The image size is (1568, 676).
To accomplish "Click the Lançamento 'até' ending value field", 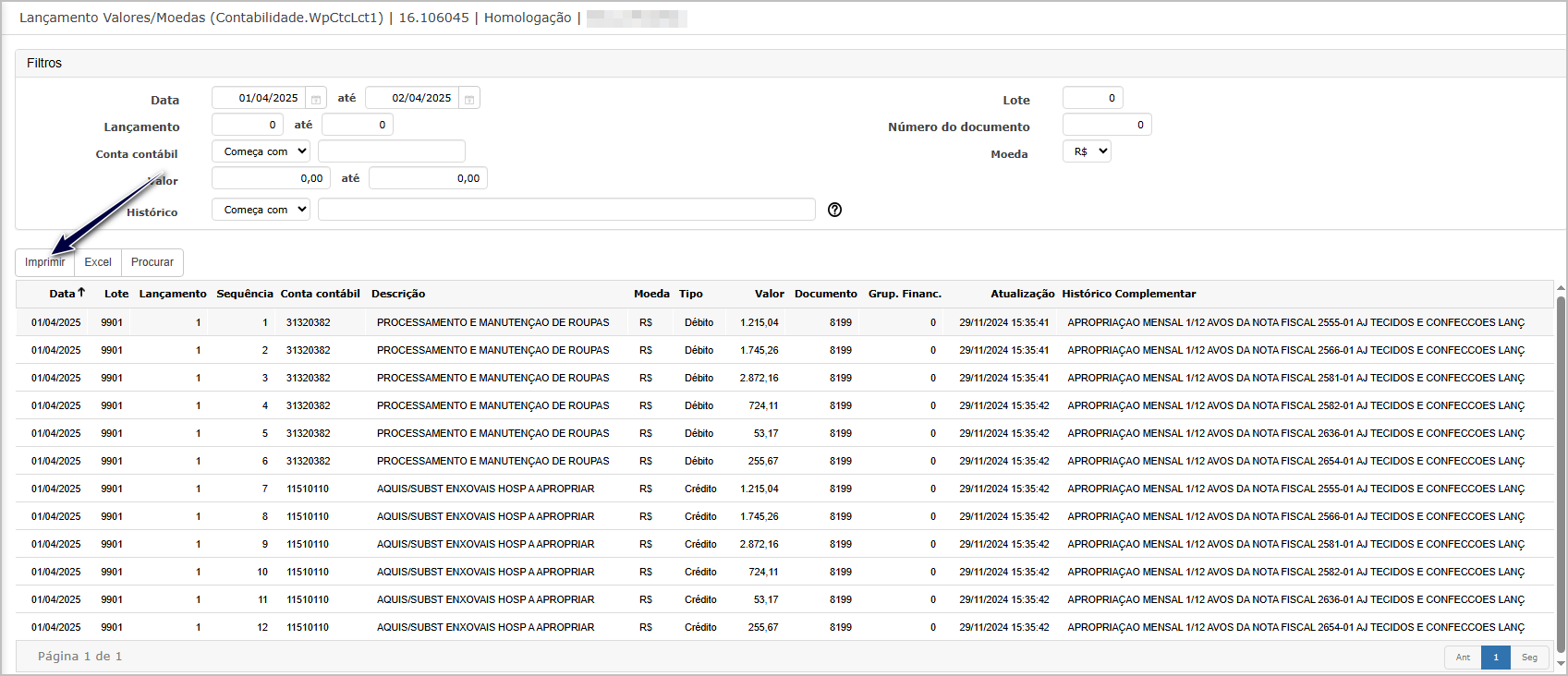I will [x=358, y=125].
